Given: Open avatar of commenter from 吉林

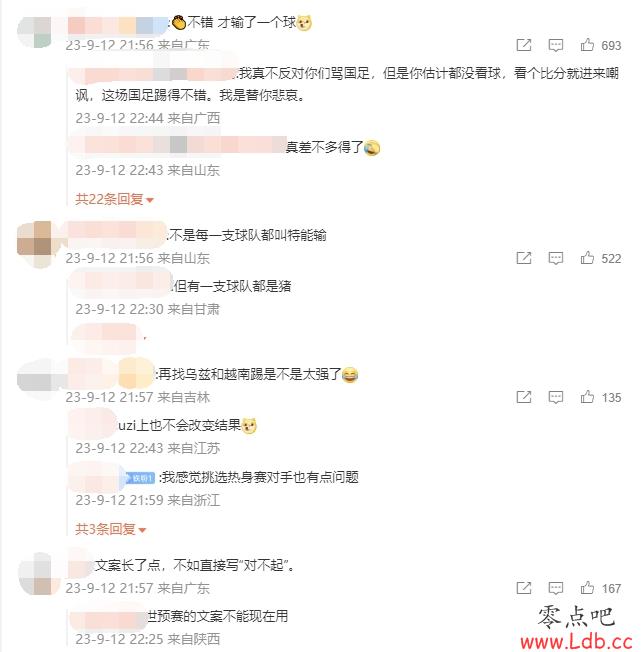Looking at the screenshot, I should click(34, 378).
